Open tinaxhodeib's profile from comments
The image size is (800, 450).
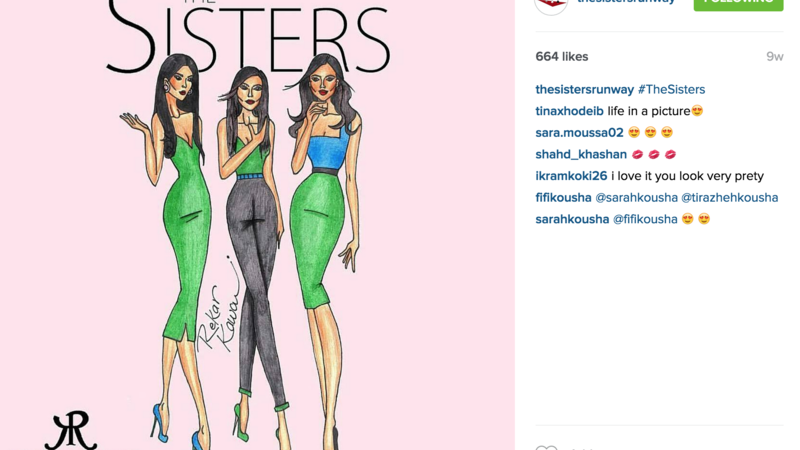click(569, 111)
